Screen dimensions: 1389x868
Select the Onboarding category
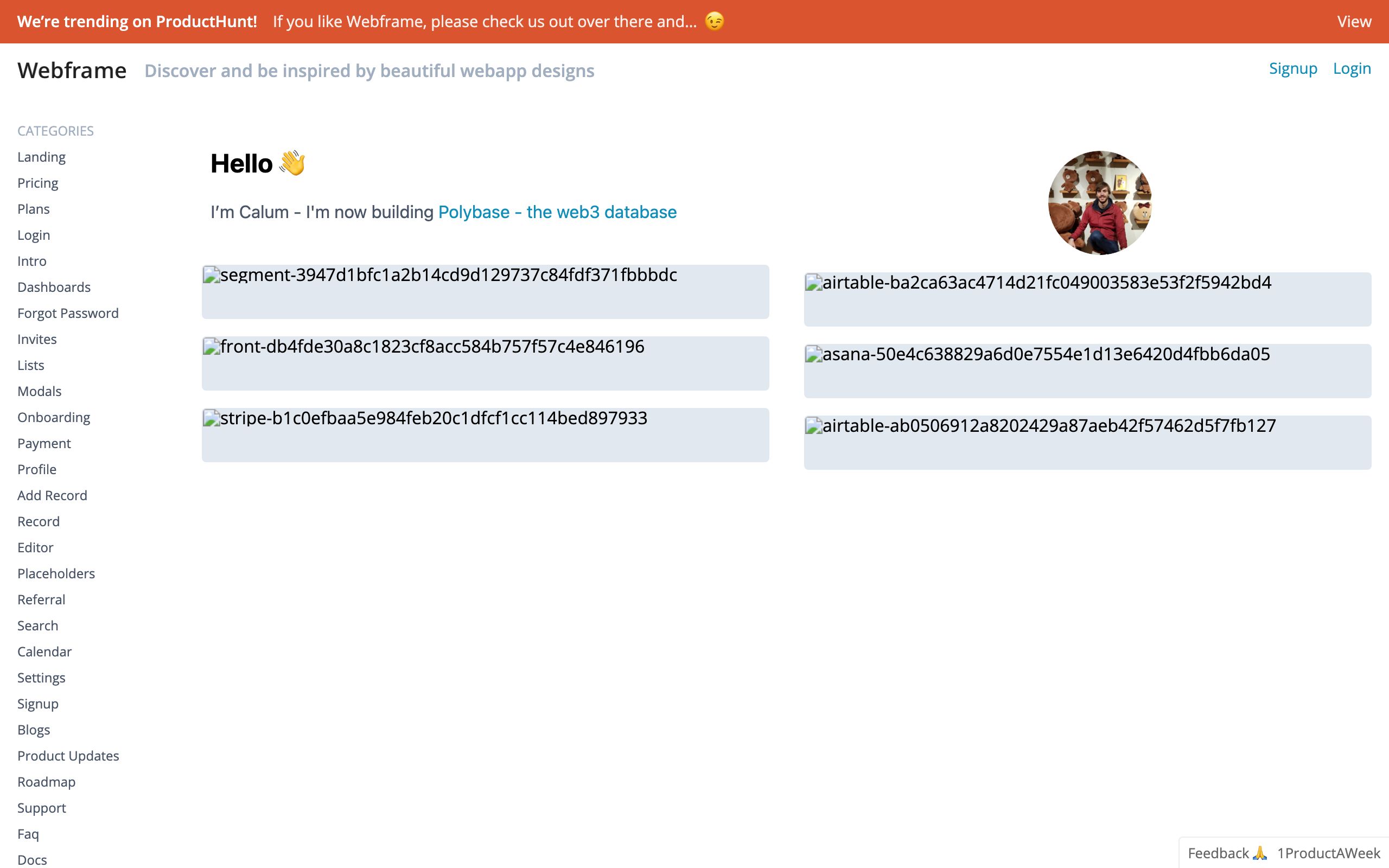54,417
